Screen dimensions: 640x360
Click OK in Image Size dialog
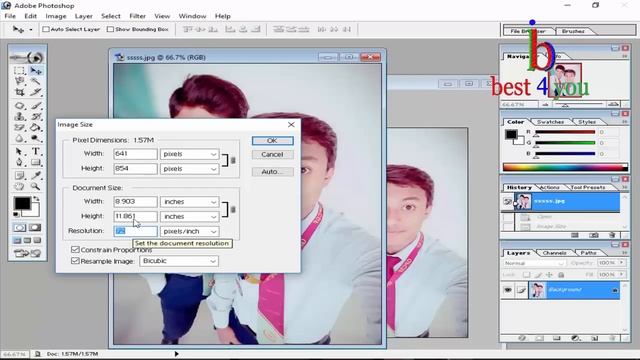pyautogui.click(x=272, y=141)
